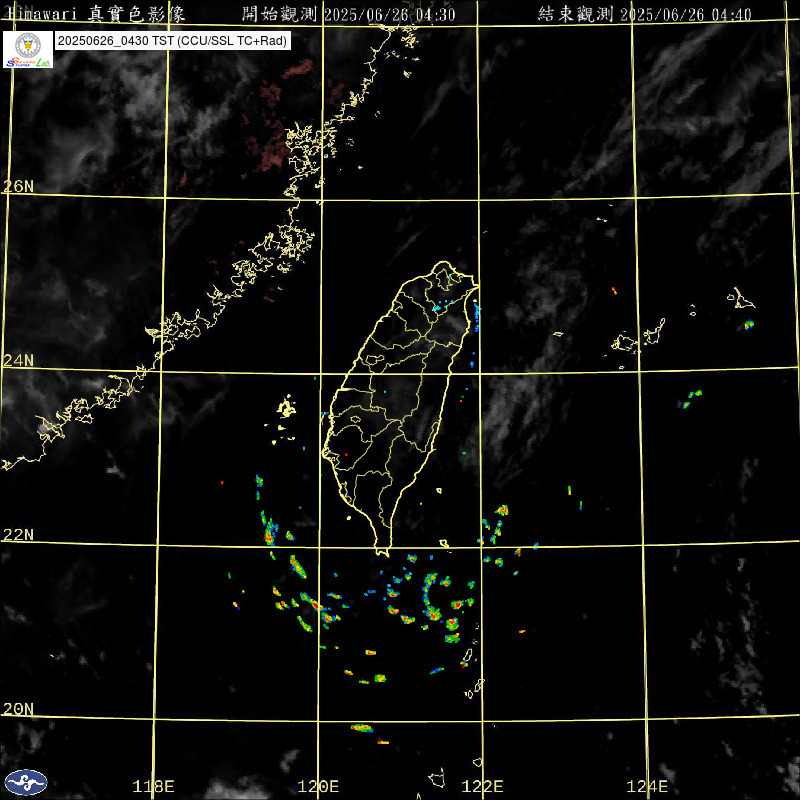Click the 開始觀測 2025/06/26 04:30 text

pyautogui.click(x=348, y=14)
